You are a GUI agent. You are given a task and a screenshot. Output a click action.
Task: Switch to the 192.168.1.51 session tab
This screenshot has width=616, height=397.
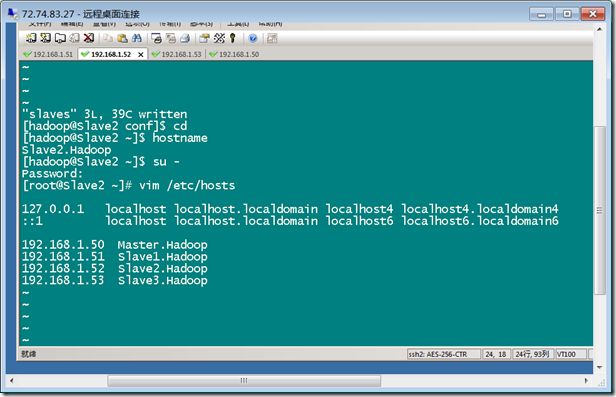48,54
